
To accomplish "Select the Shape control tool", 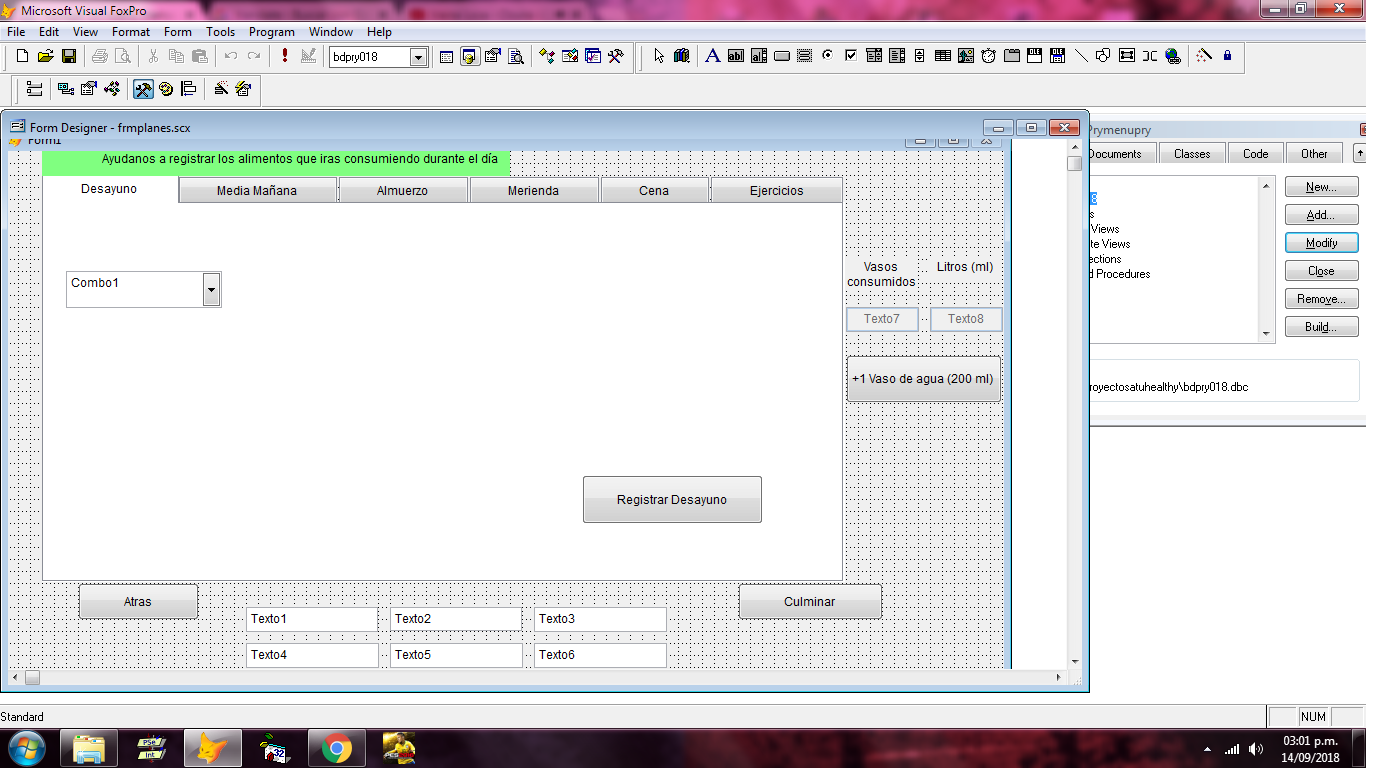I will 1104,56.
